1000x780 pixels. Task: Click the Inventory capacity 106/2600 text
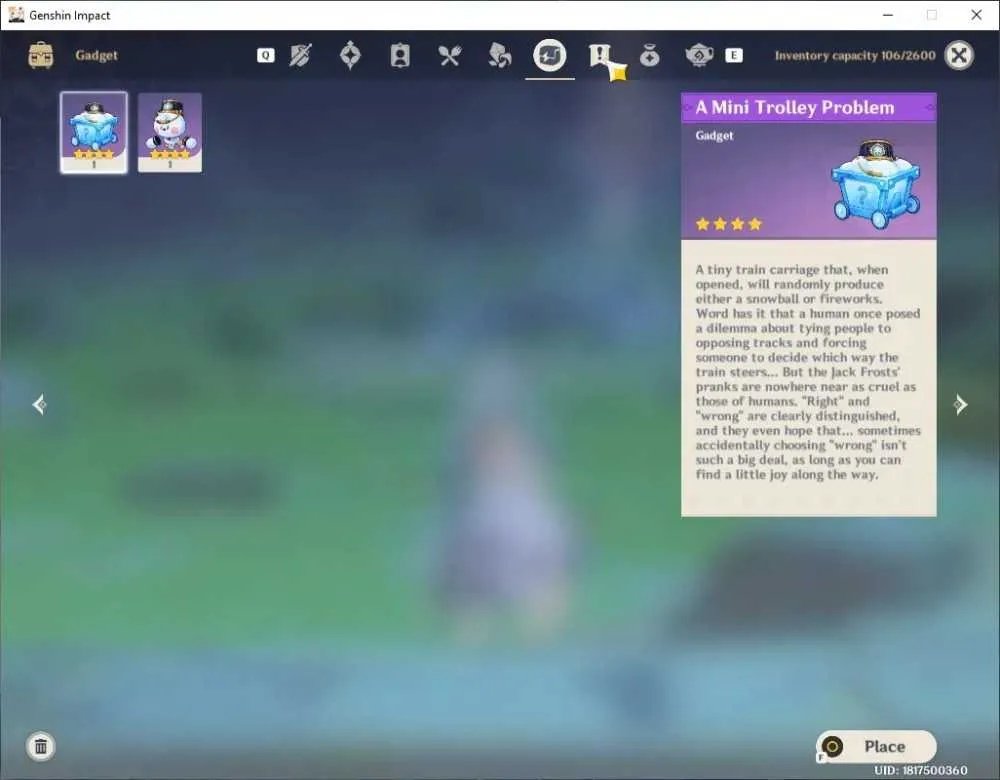(855, 55)
